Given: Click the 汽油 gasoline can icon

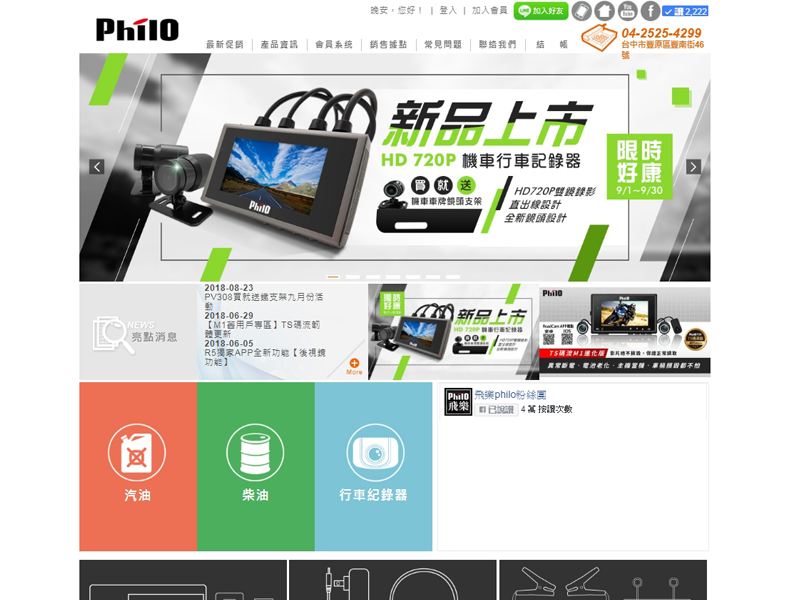Looking at the screenshot, I should point(137,453).
